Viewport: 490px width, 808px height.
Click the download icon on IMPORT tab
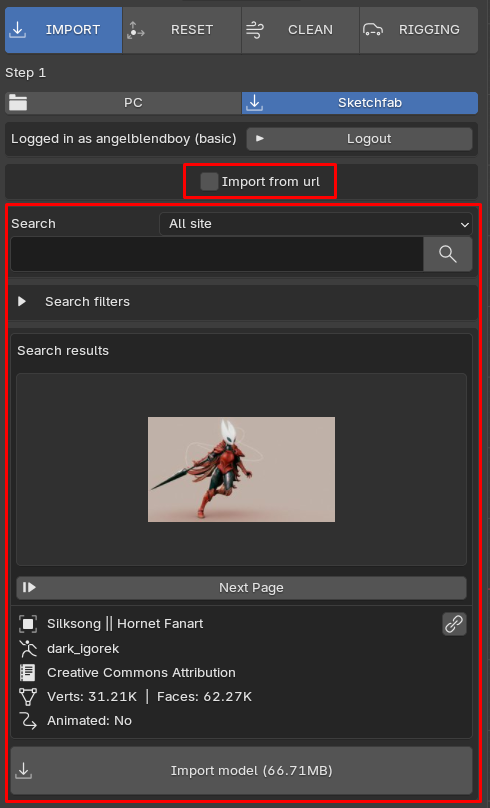(18, 30)
